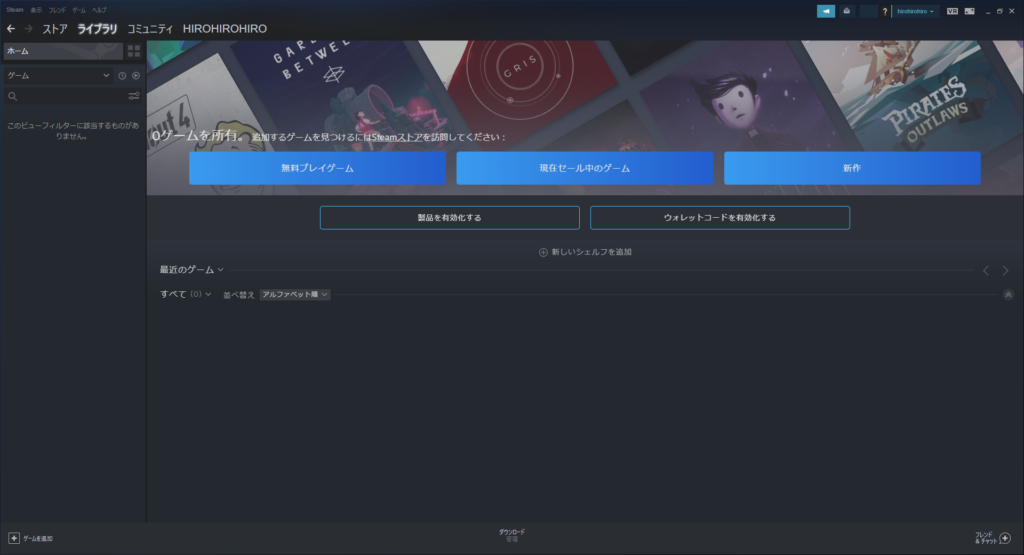Image resolution: width=1024 pixels, height=555 pixels.
Task: Open コミュニティ tab
Action: click(x=150, y=29)
